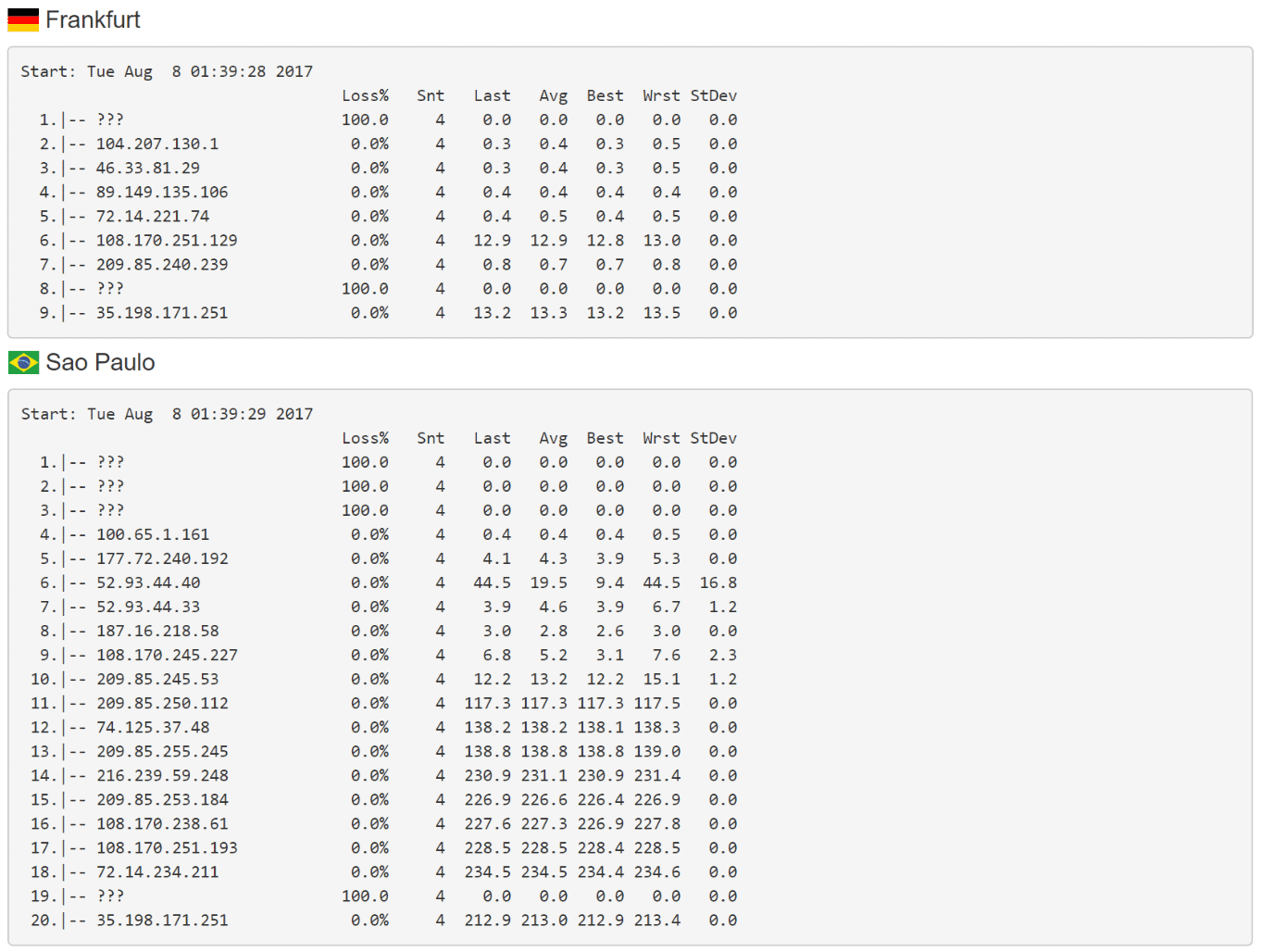Click IP 209.85.253.184 in Sao Paulo trace
Screen dimensions: 1262x952
(x=162, y=799)
